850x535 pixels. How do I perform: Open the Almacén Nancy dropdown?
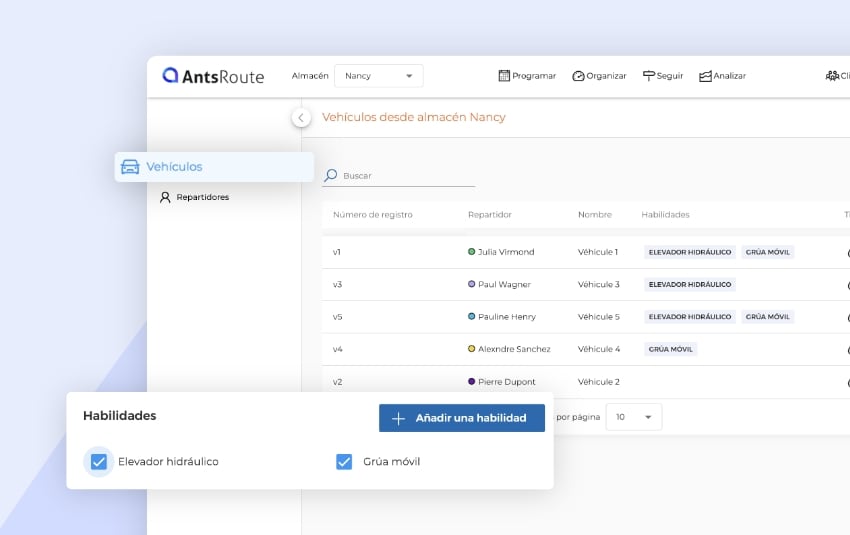click(x=379, y=76)
